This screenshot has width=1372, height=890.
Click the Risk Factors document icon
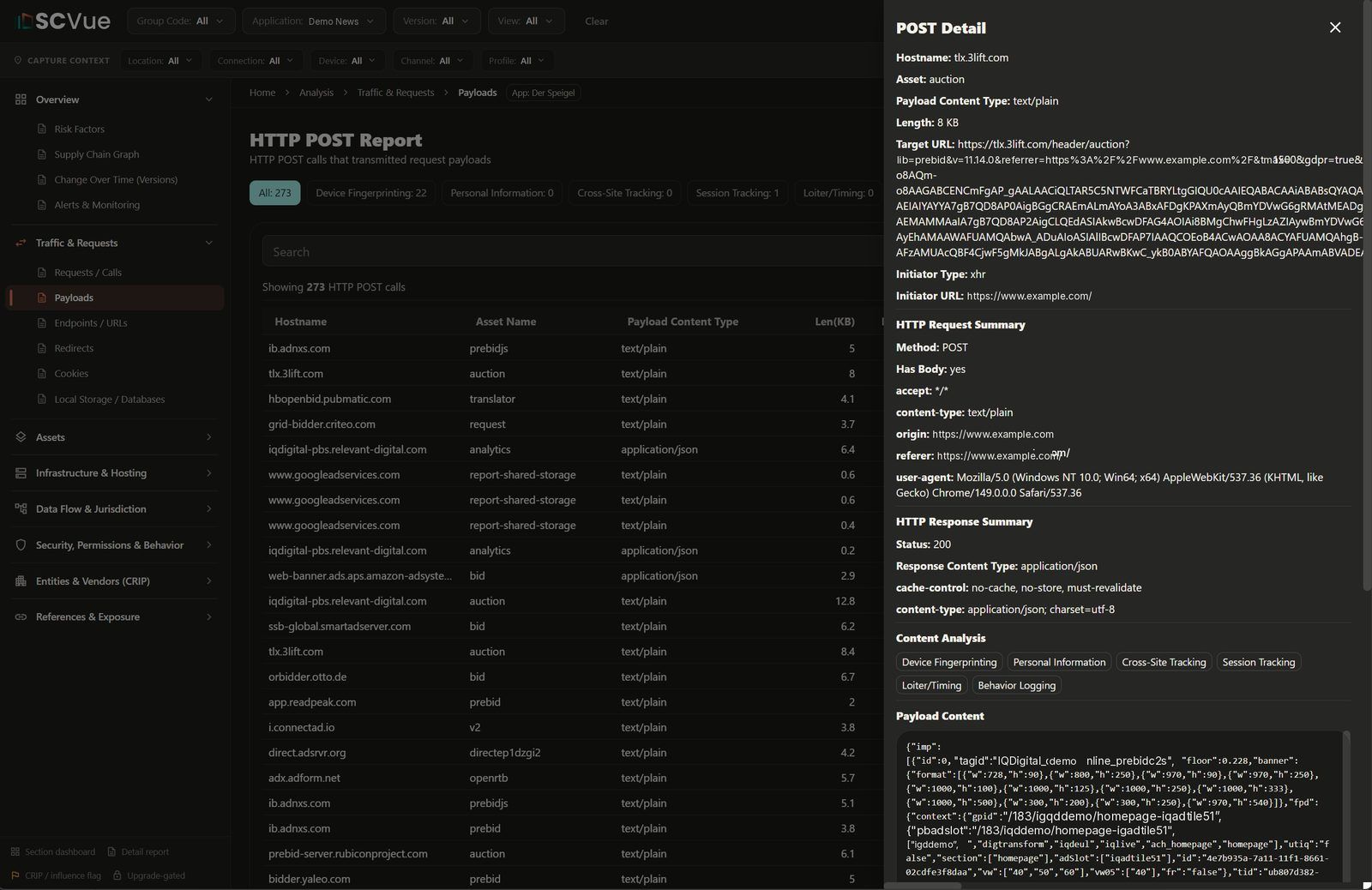click(x=42, y=129)
